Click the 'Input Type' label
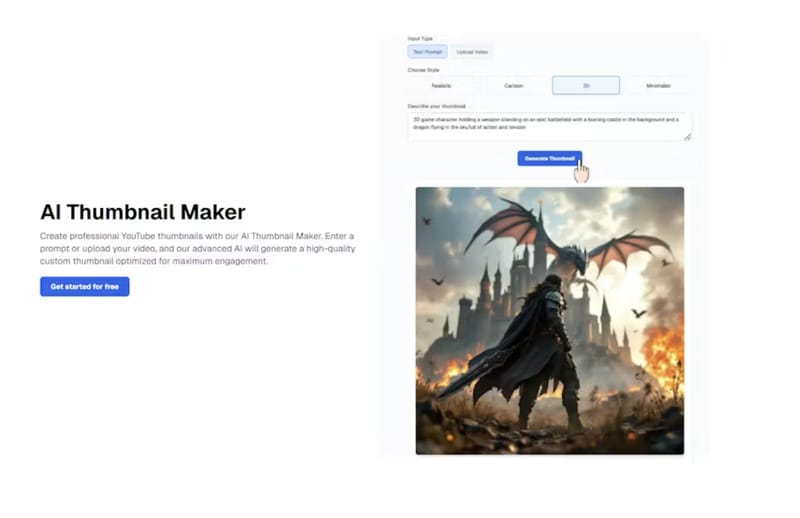Image resolution: width=800 pixels, height=518 pixels. click(x=420, y=38)
